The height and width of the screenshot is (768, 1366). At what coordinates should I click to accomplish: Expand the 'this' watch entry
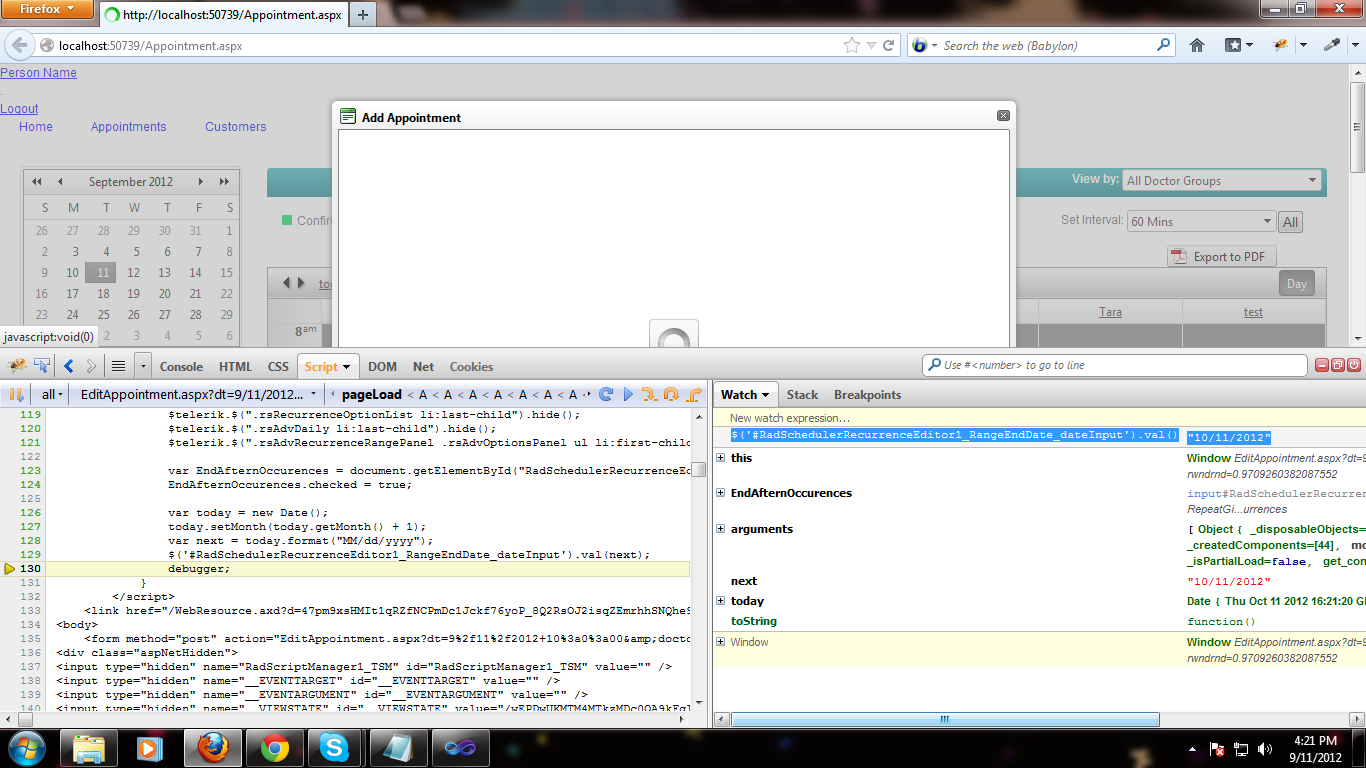coord(721,458)
